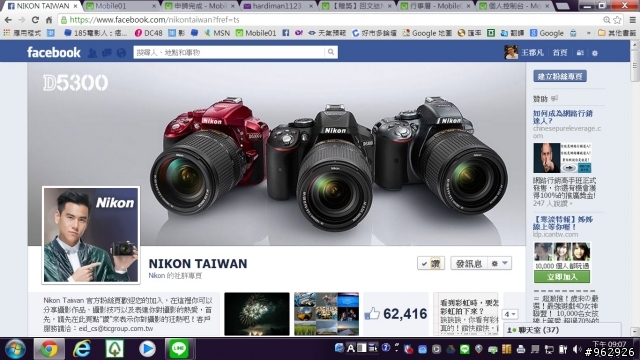
Task: Expand the tabs count dropdown showing 4
Action: tap(510, 314)
